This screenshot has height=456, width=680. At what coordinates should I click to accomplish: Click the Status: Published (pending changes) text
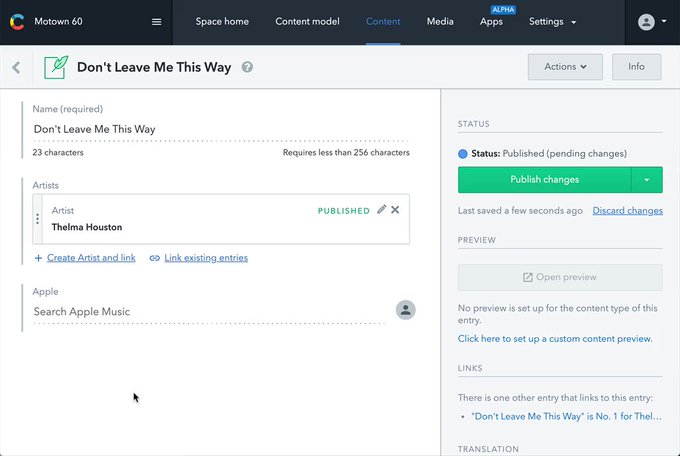[549, 154]
